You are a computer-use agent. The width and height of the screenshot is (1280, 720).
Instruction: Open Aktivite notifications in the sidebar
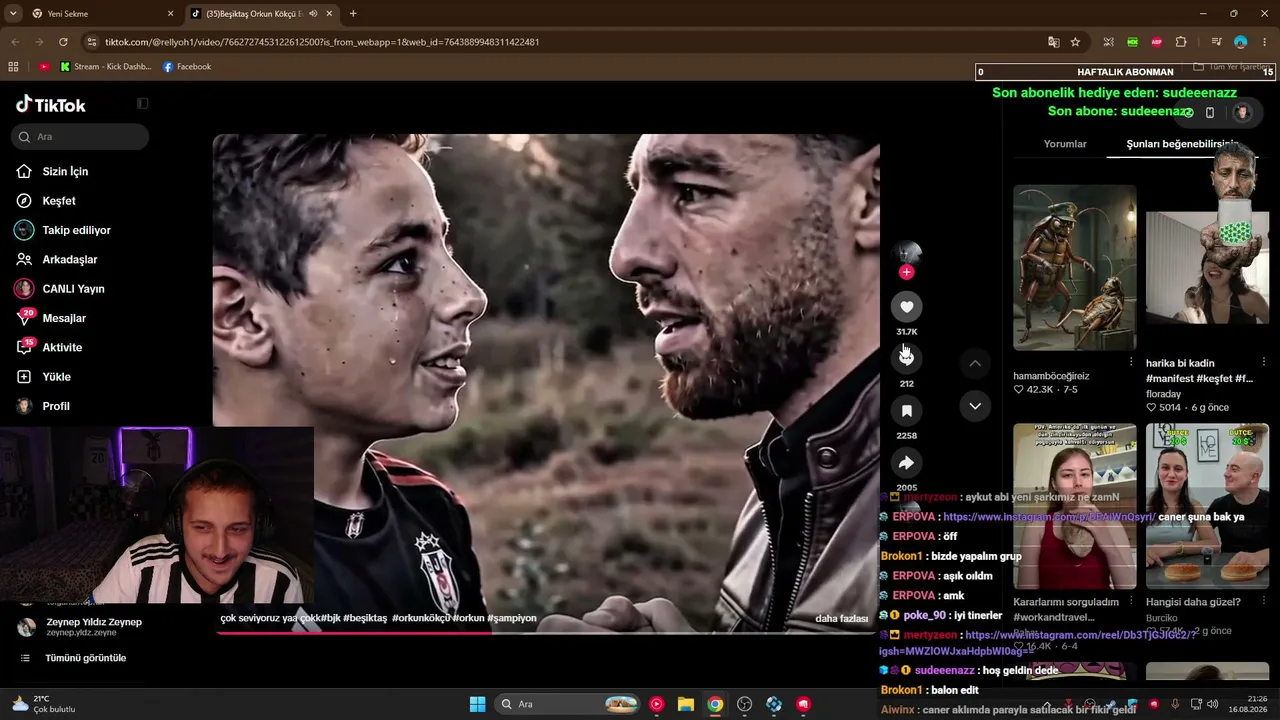click(60, 347)
